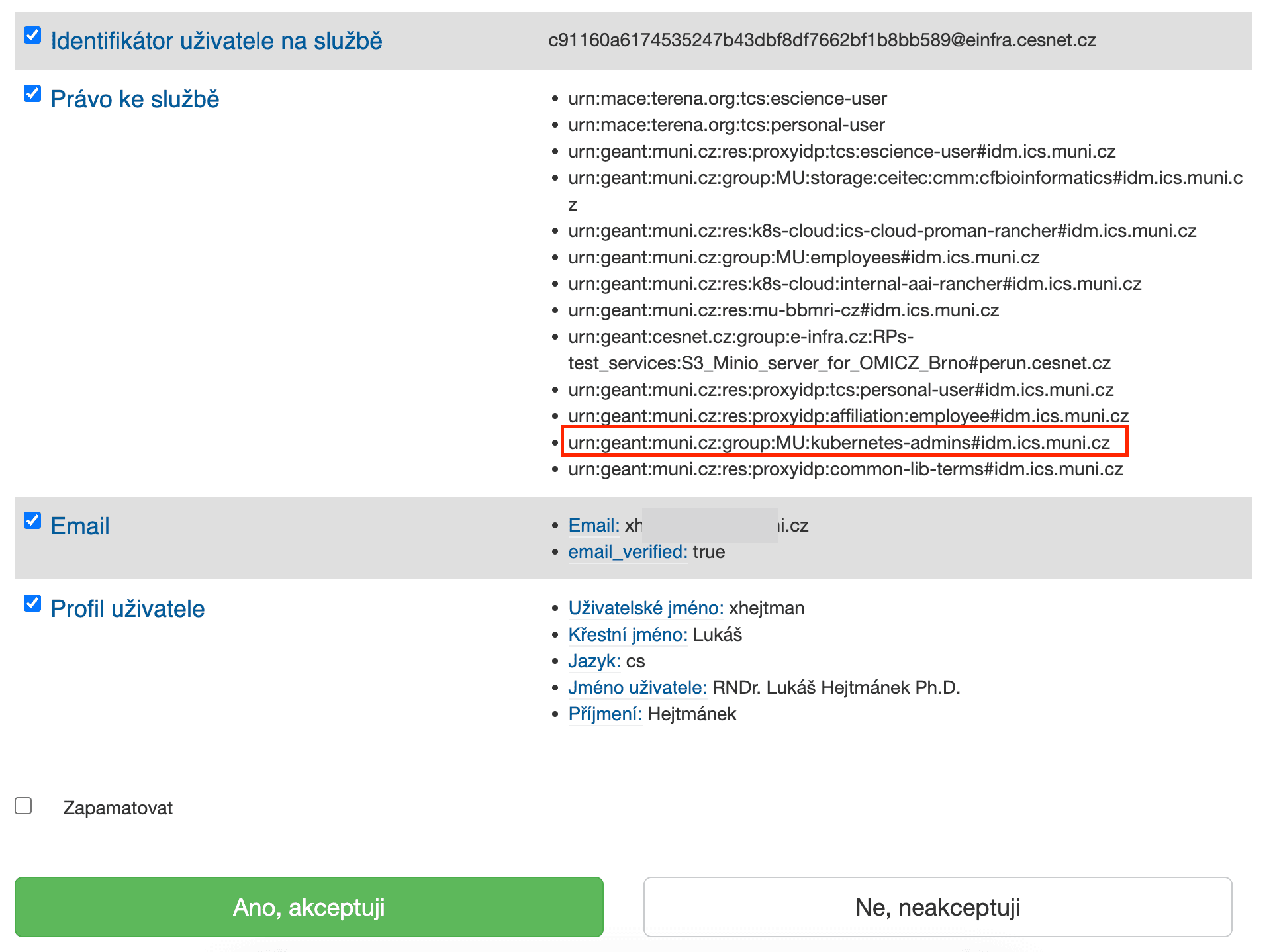Click the Profil uživatele heading
Viewport: 1271px width, 952px height.
tap(128, 609)
